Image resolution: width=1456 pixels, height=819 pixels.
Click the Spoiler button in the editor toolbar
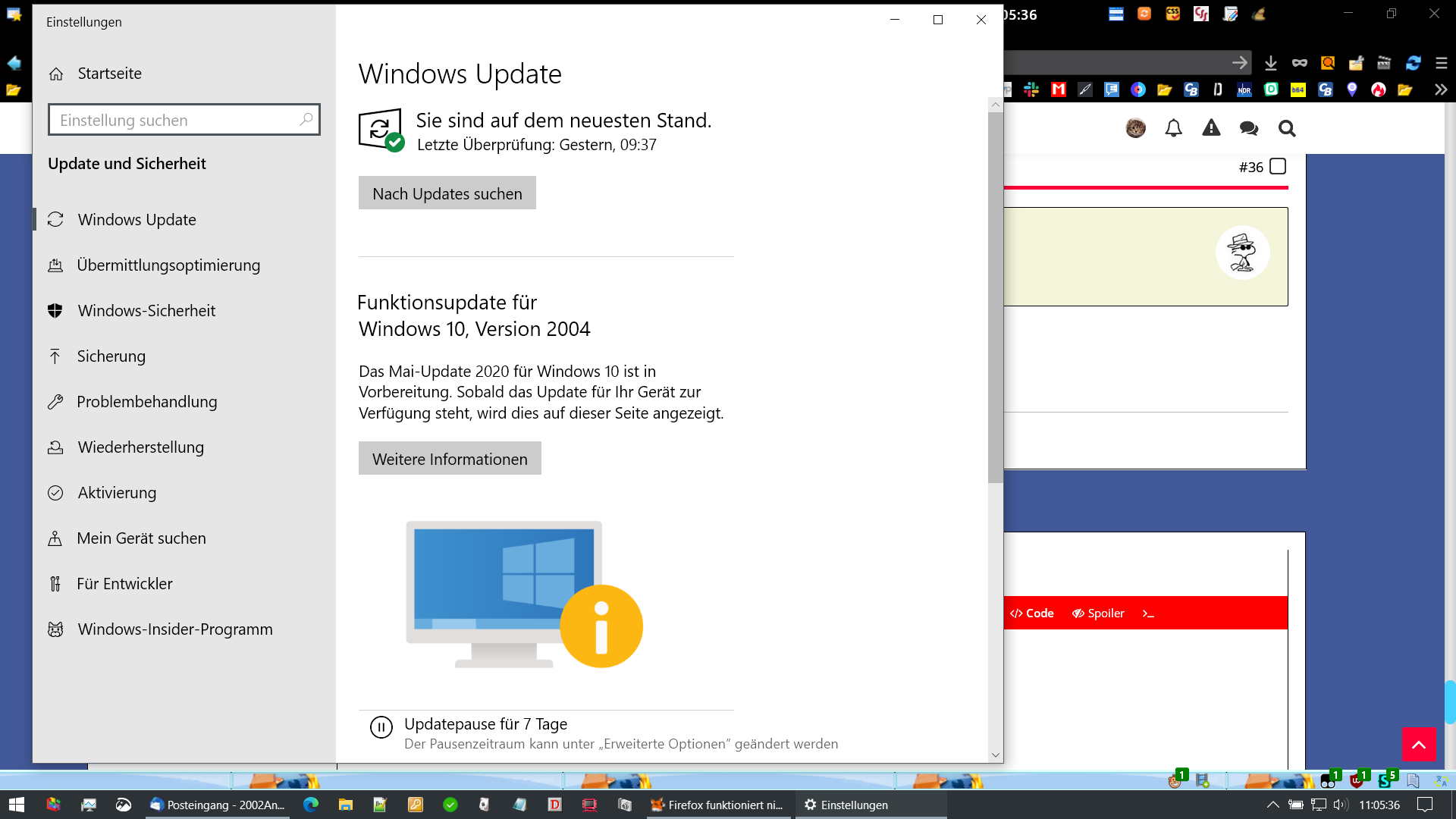pos(1098,613)
